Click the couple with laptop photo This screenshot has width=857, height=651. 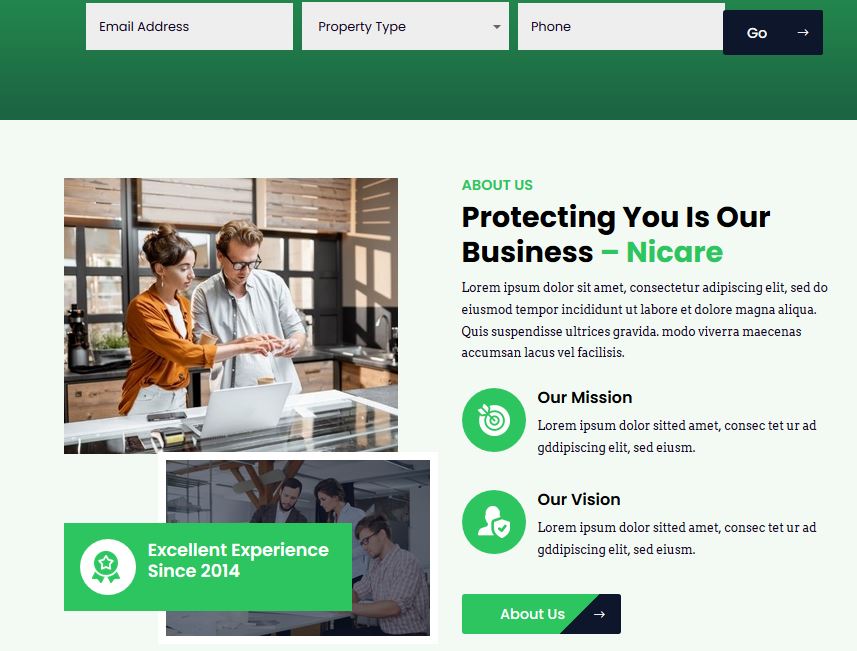[231, 315]
